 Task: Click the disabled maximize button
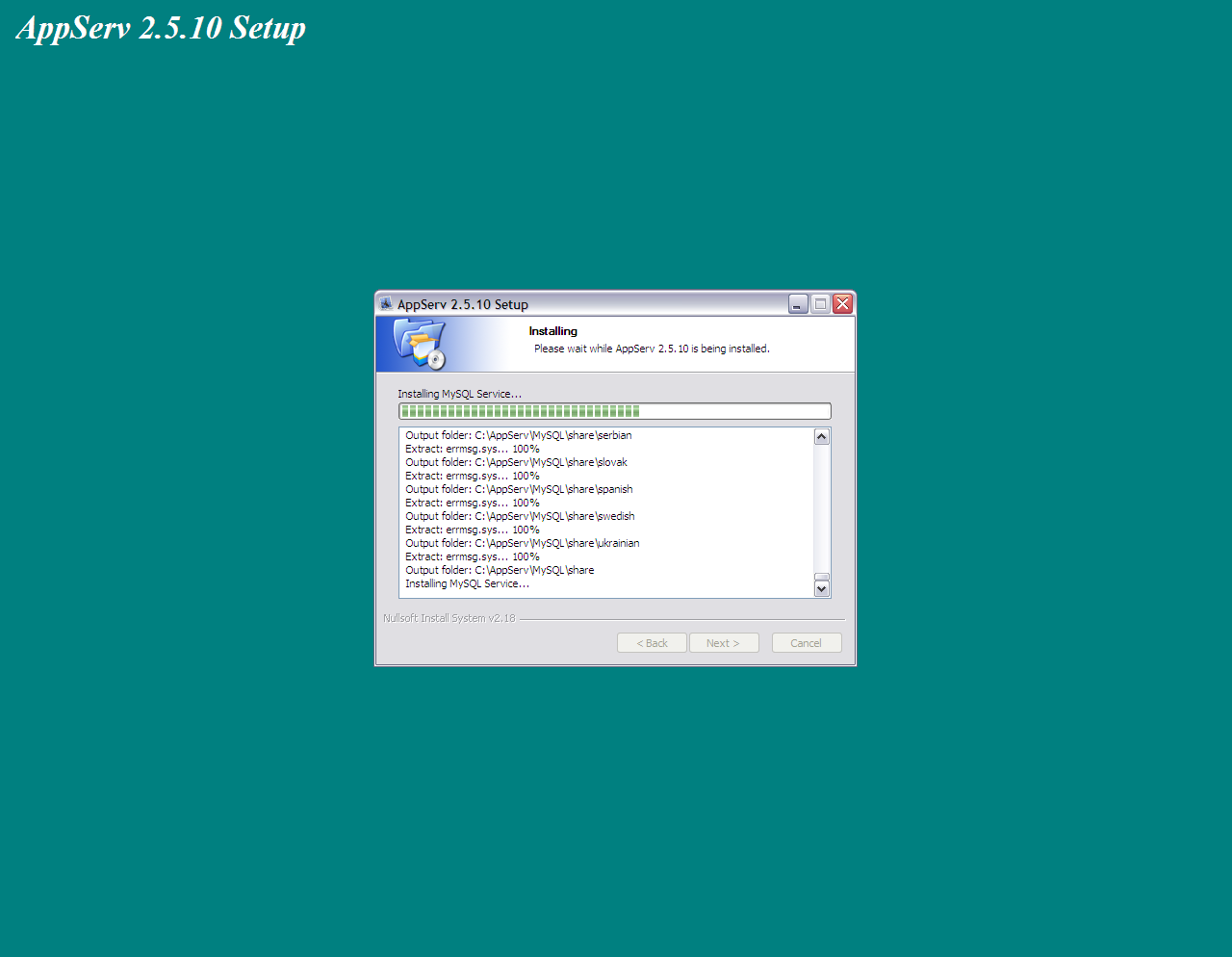(820, 304)
